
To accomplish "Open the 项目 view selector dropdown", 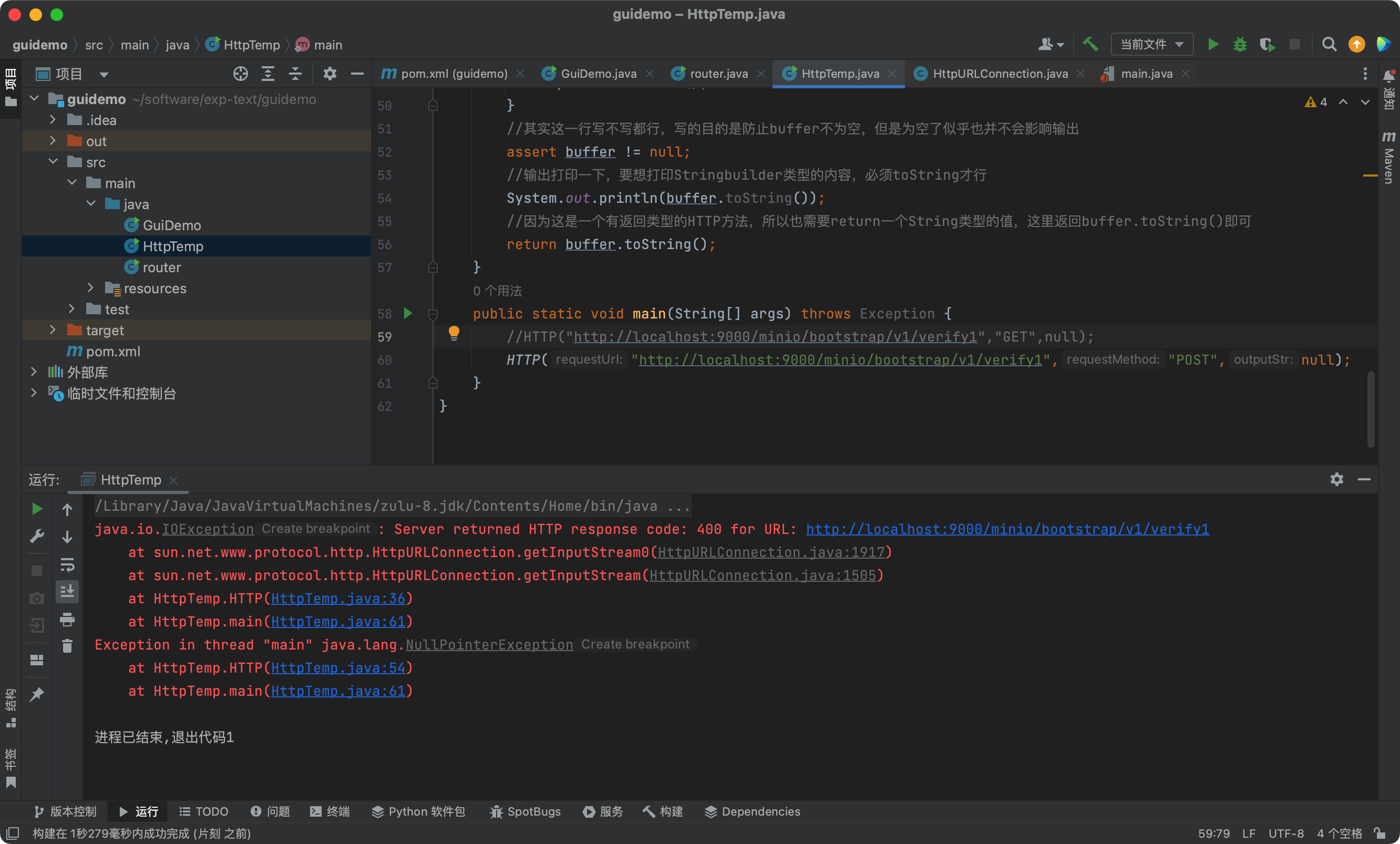I will (104, 75).
